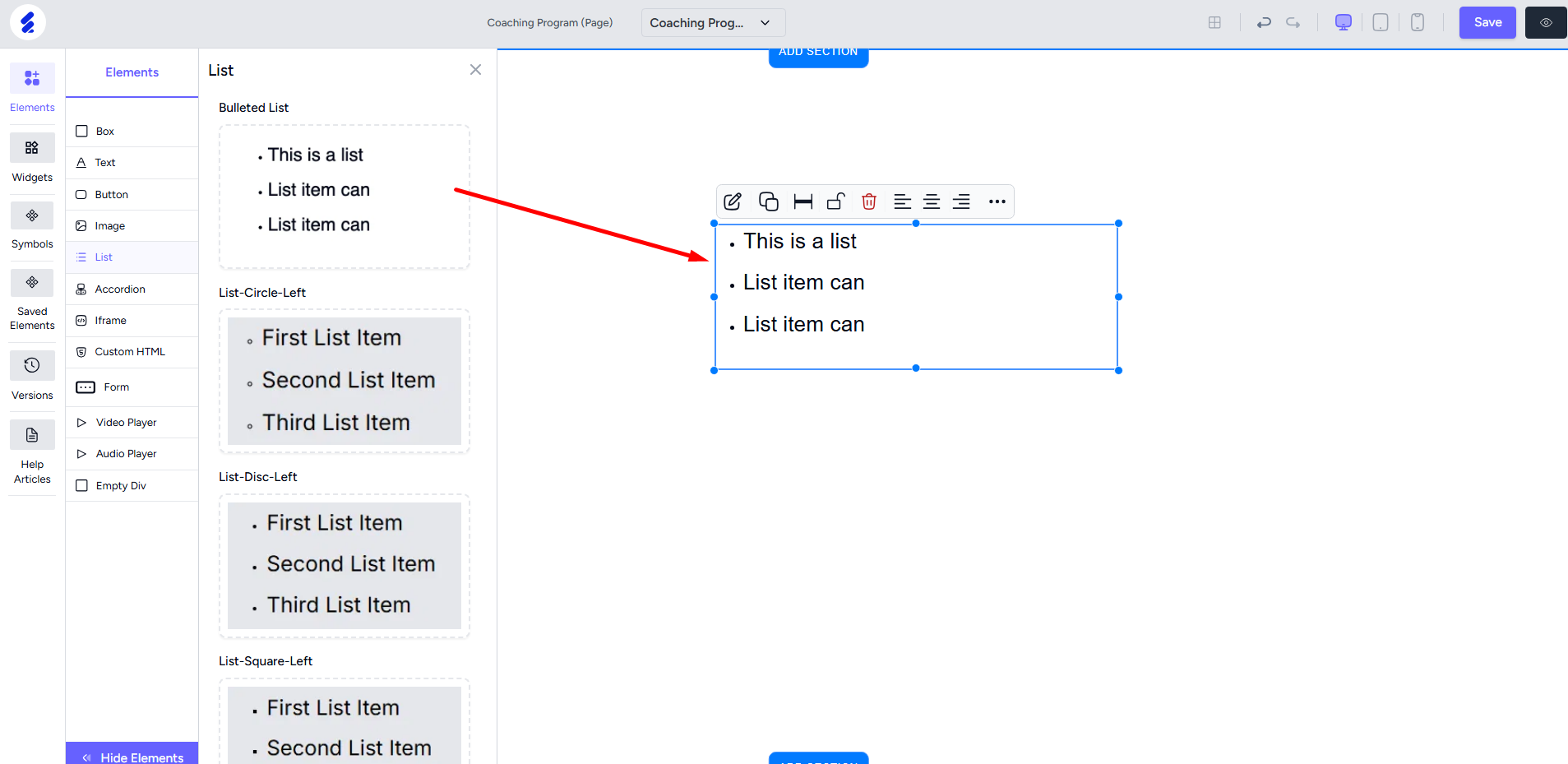Select Button element
This screenshot has height=764, width=1568.
(132, 195)
